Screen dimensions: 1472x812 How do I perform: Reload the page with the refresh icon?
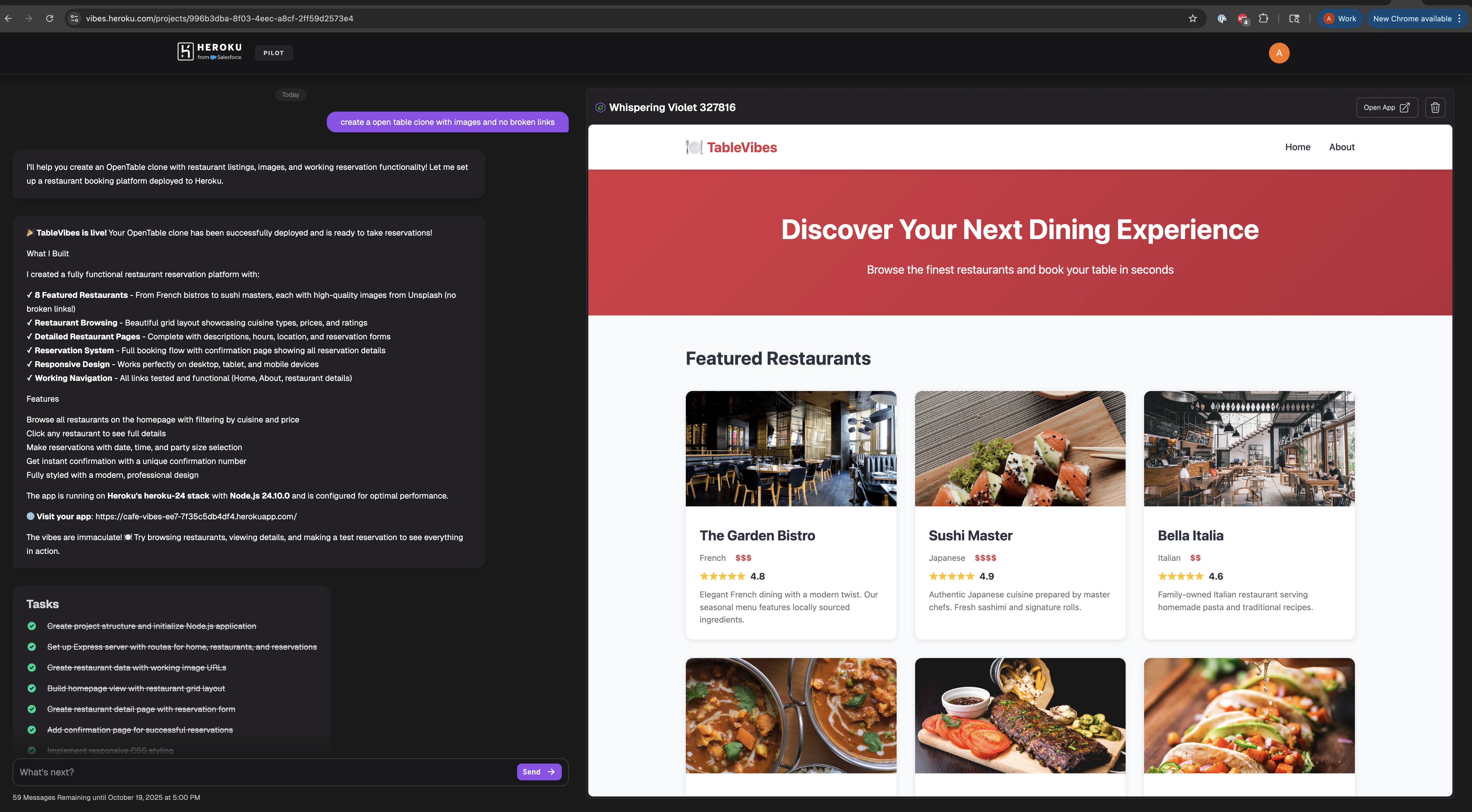pos(50,18)
